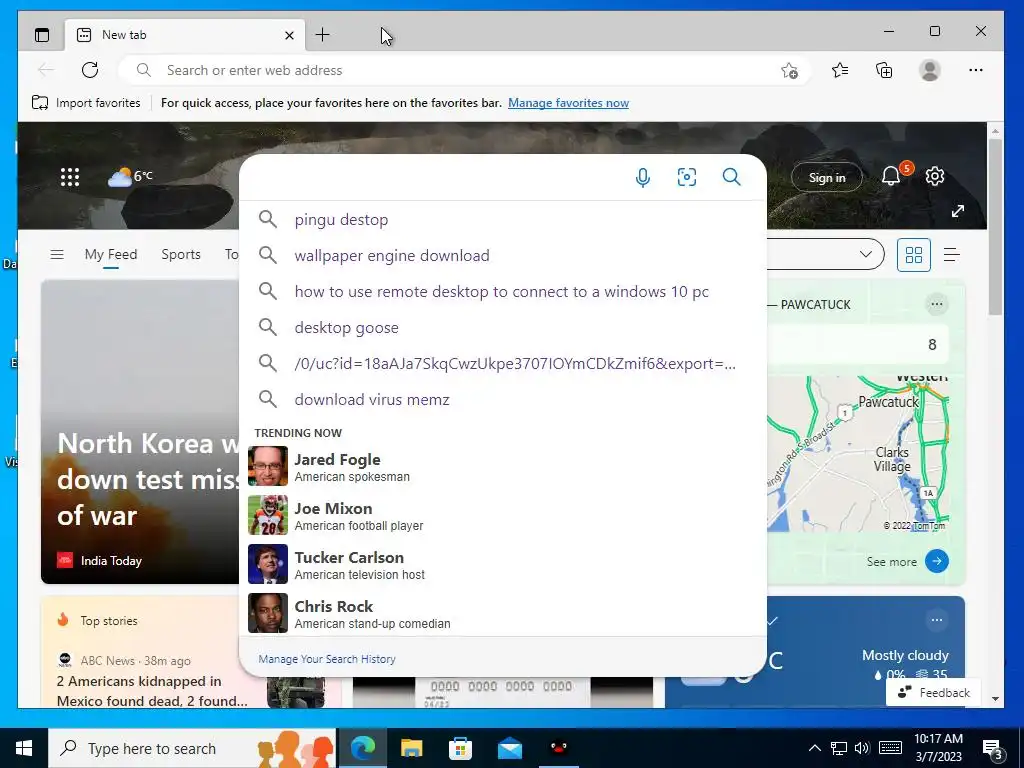The image size is (1024, 768).
Task: Open weather card more options
Action: [x=936, y=620]
